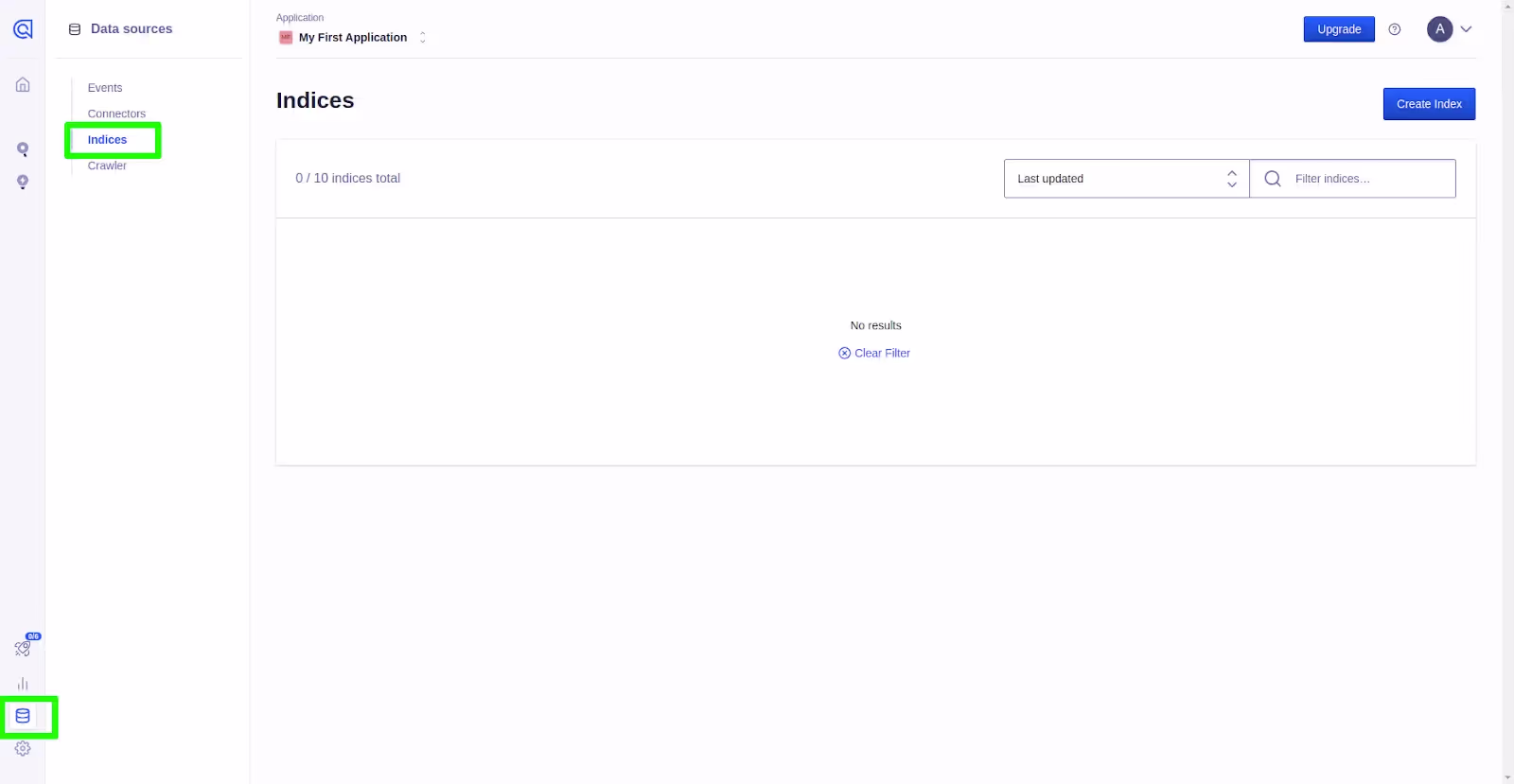
Task: Open the Settings gear icon
Action: tap(23, 748)
